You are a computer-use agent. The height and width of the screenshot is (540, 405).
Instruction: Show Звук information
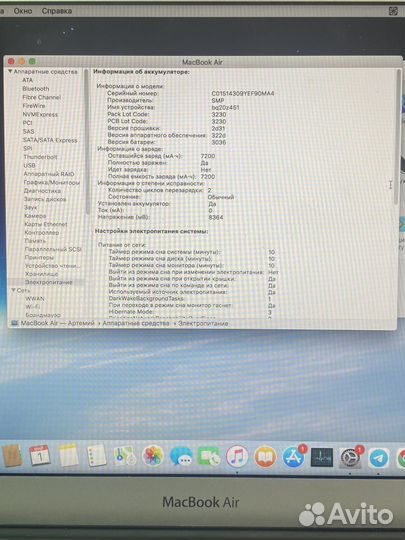pos(30,208)
